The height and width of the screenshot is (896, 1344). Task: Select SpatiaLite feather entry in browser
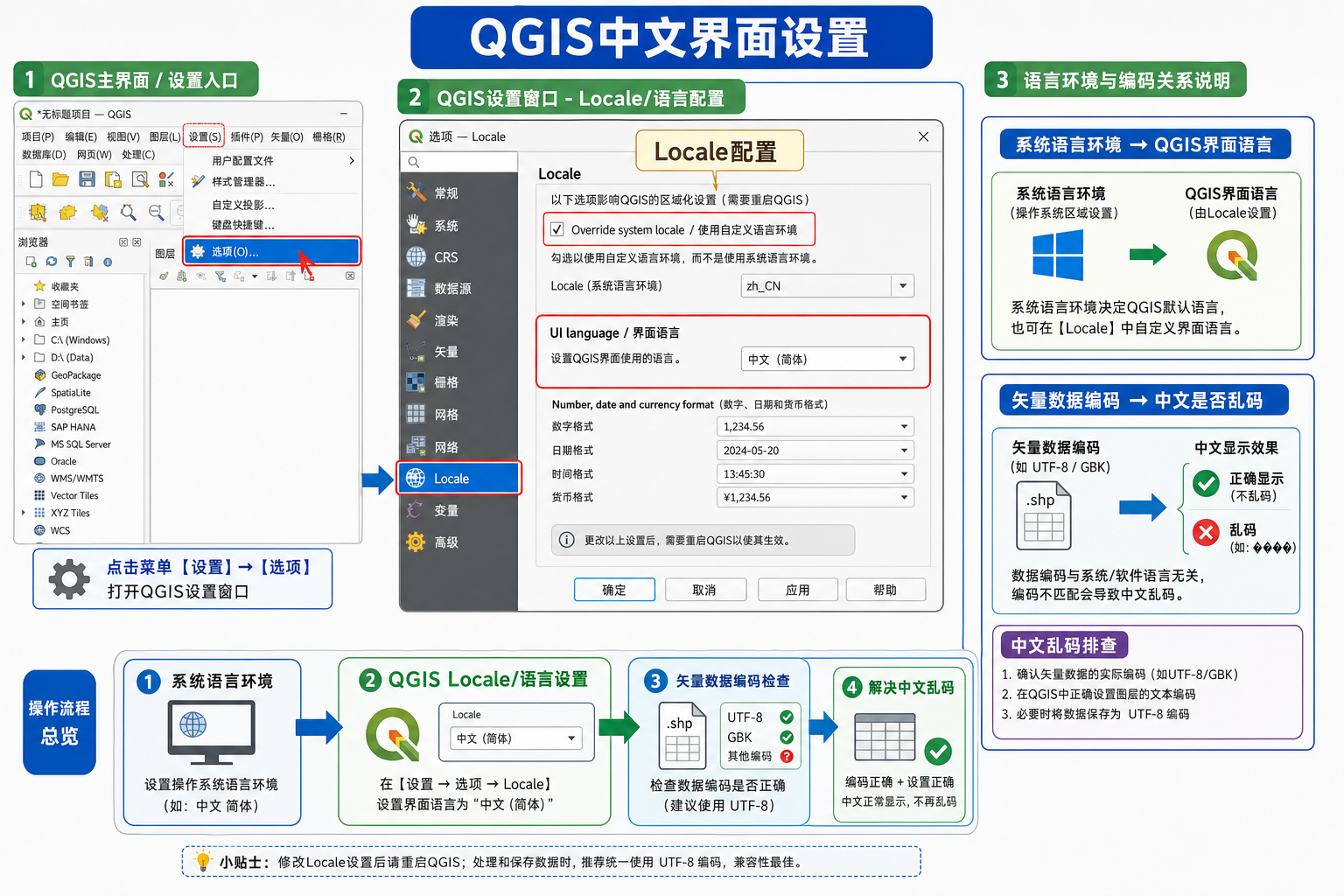click(x=63, y=393)
